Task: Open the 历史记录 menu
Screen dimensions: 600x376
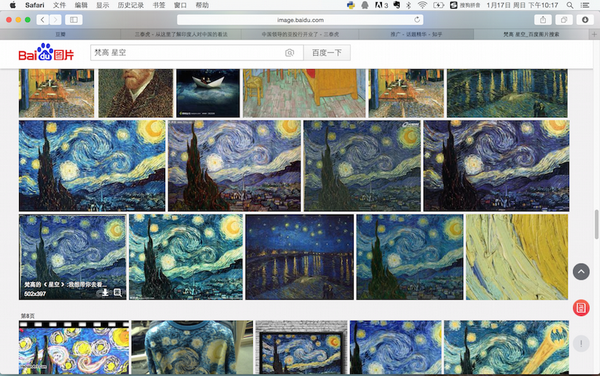Action: click(x=130, y=5)
